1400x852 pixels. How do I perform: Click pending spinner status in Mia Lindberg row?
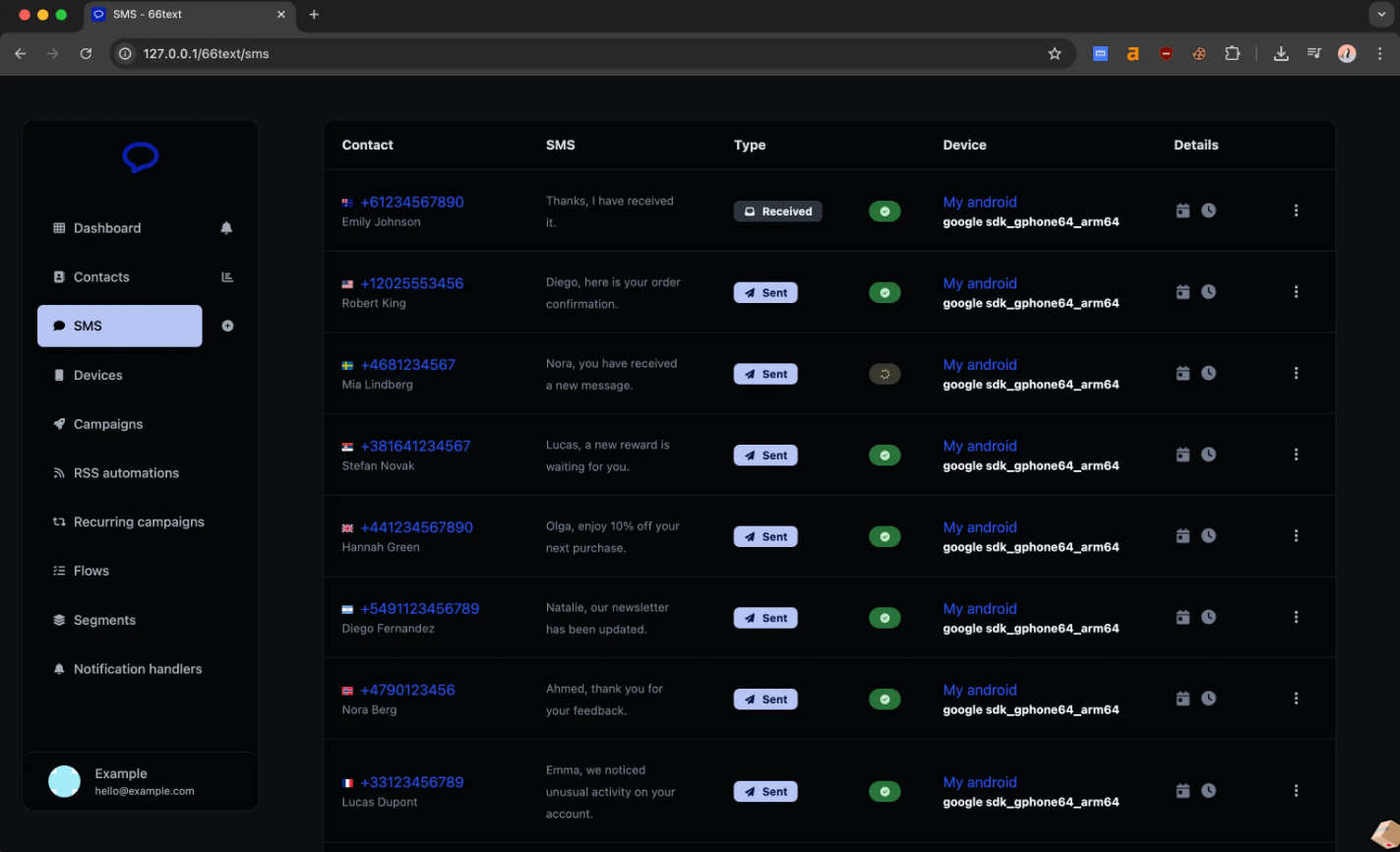(x=884, y=374)
